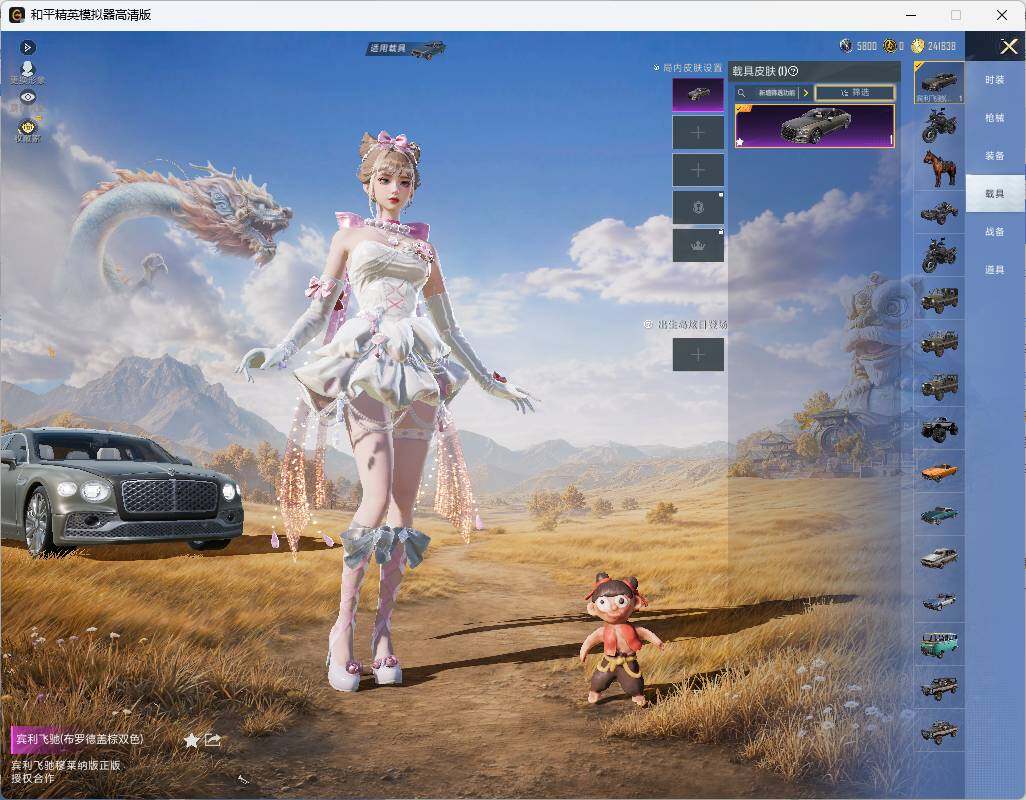Toggle the eye visibility icon

27,97
